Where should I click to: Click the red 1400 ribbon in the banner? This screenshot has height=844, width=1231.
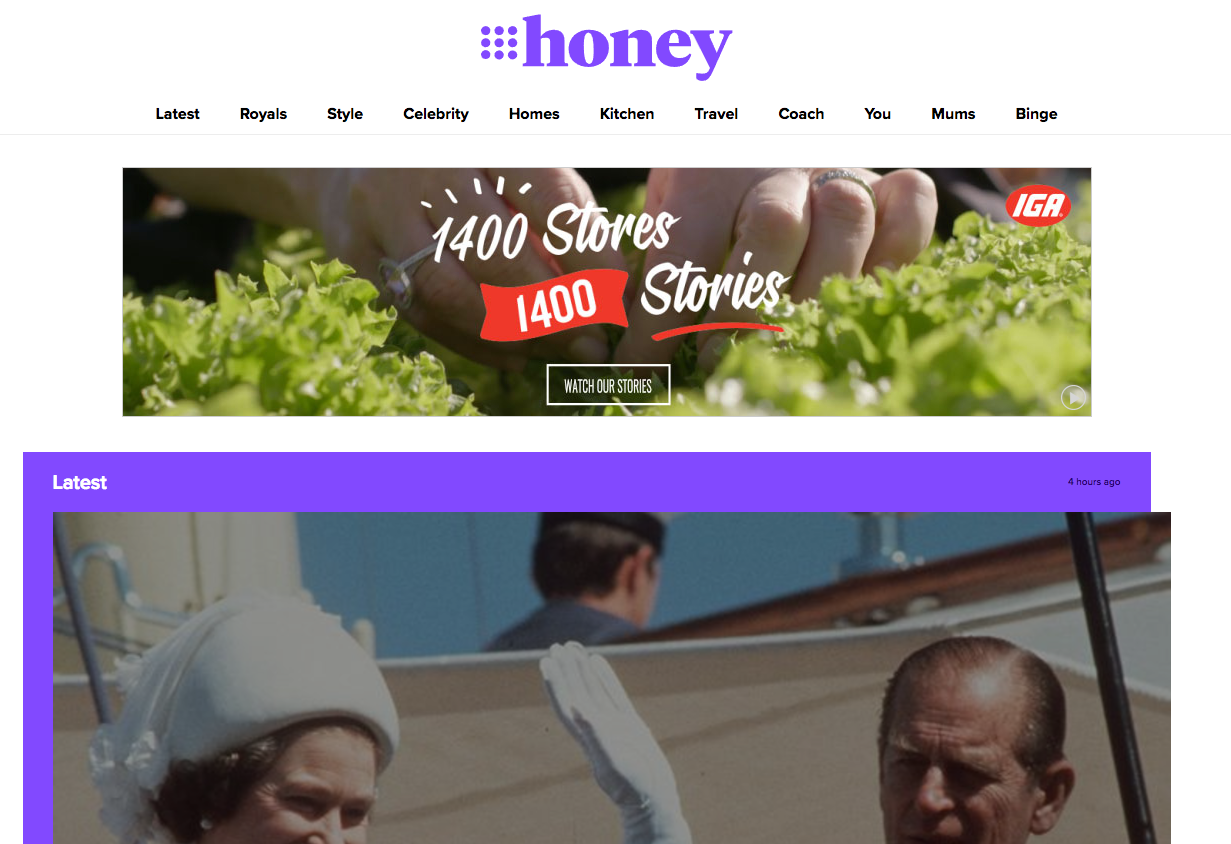click(x=555, y=303)
